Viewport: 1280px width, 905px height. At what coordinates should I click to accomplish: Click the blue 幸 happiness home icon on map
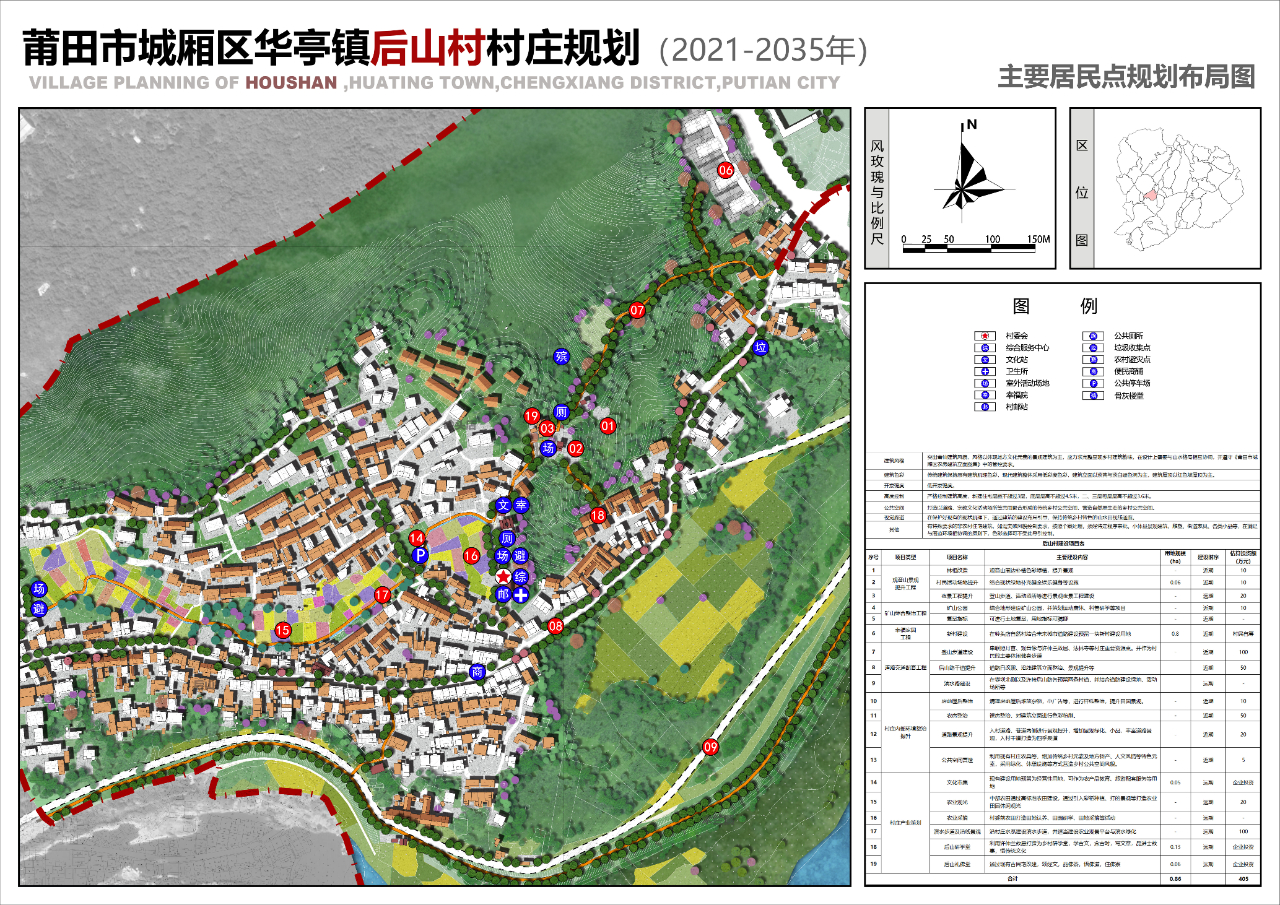(521, 506)
